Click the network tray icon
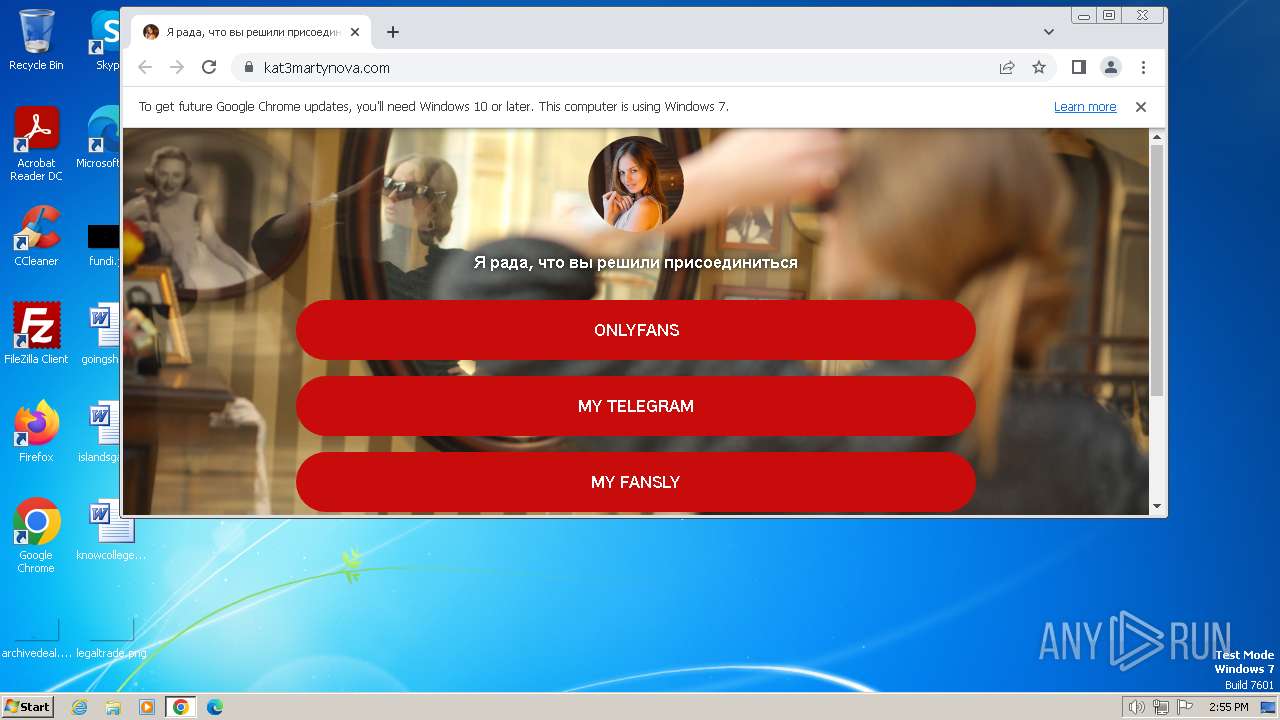1280x720 pixels. (x=1161, y=707)
